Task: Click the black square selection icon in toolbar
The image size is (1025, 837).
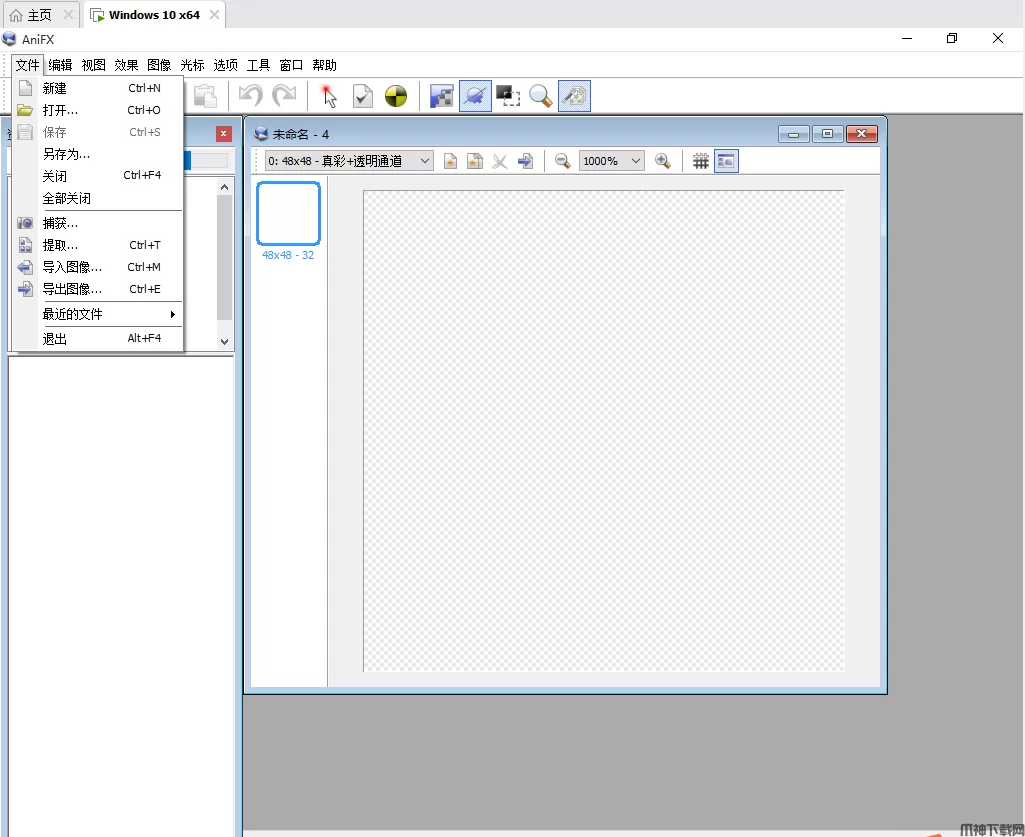Action: click(508, 96)
